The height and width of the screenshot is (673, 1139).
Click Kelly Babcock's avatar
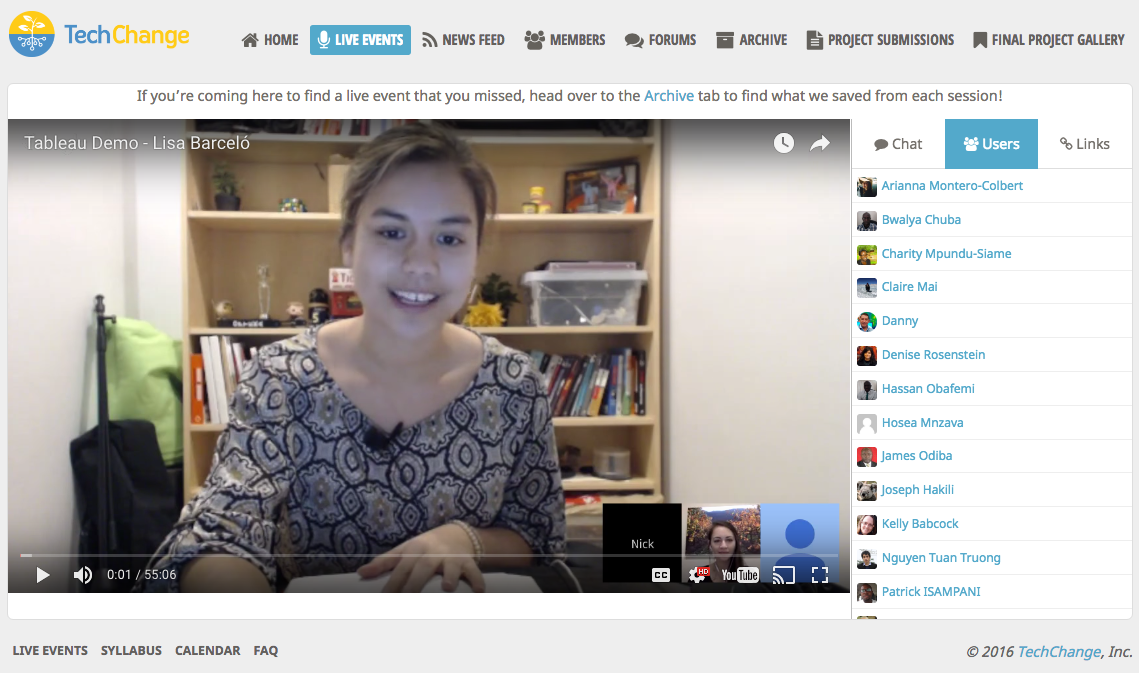click(x=867, y=525)
